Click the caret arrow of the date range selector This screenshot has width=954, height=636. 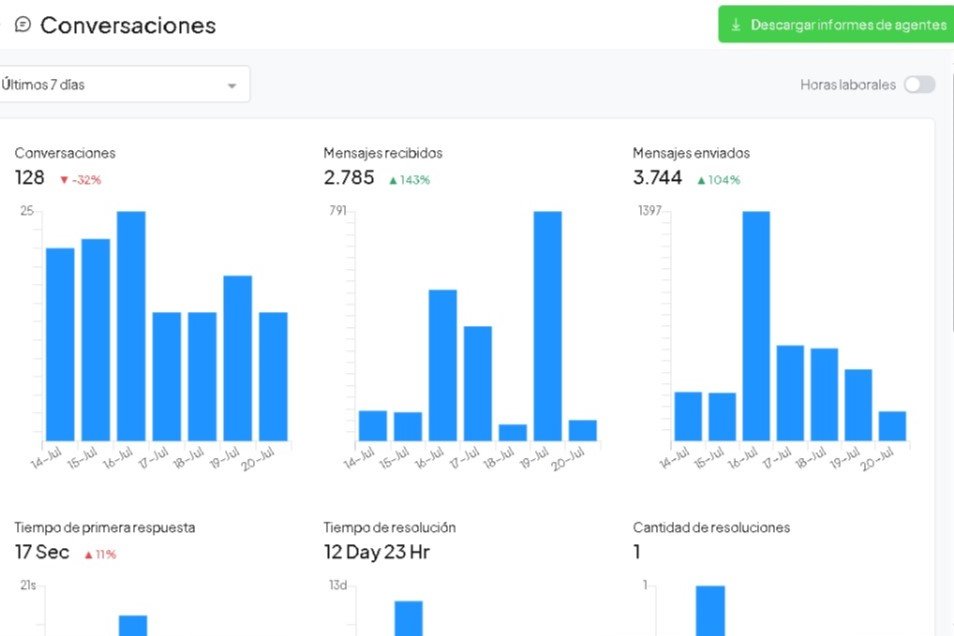point(232,86)
